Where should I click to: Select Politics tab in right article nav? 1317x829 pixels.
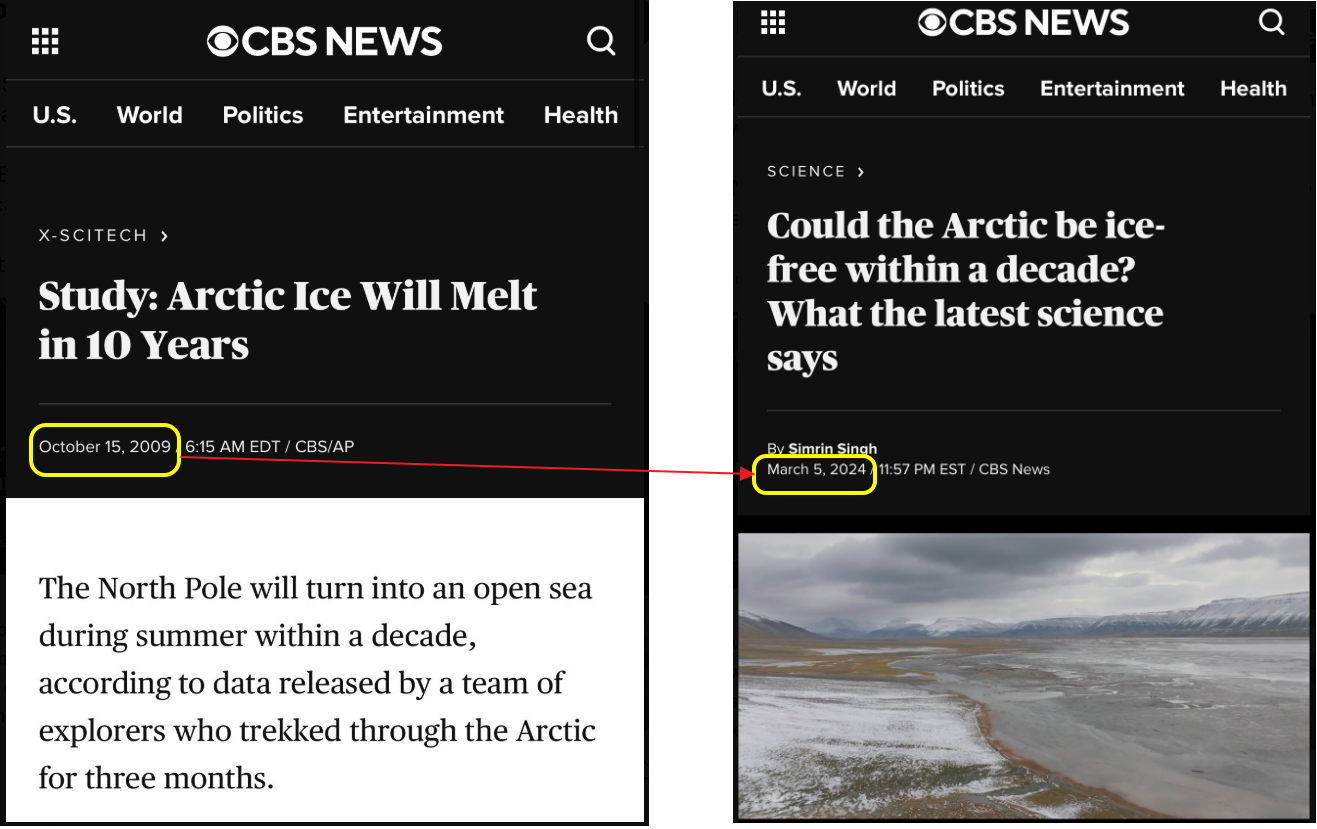968,88
